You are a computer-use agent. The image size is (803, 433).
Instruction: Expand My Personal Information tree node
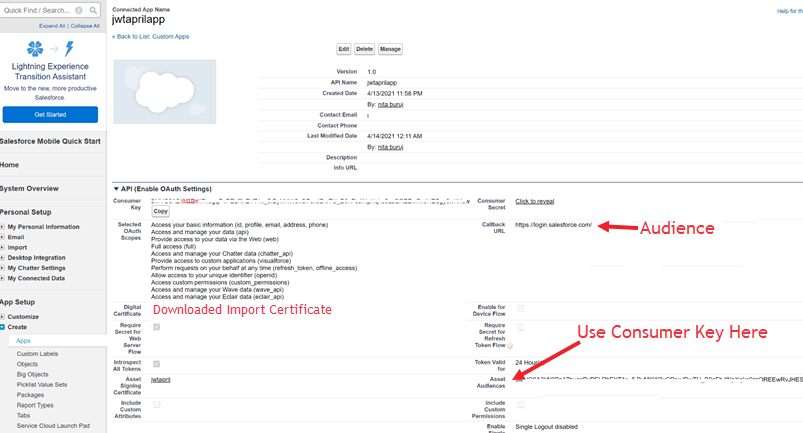(x=3, y=227)
